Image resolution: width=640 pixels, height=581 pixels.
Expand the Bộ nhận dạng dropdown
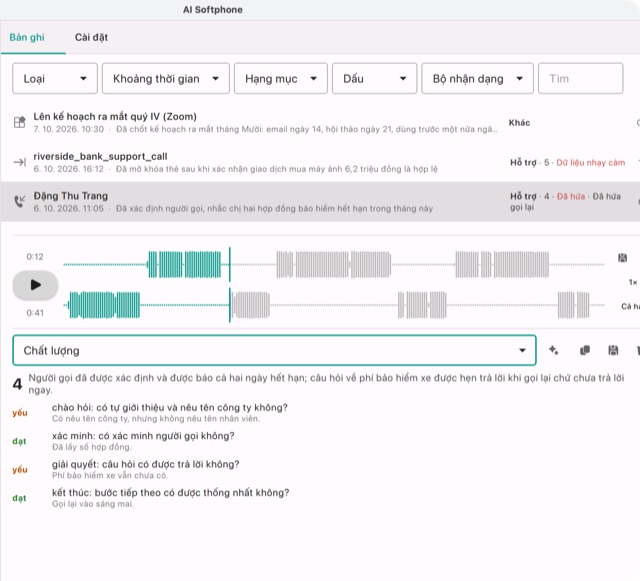(x=477, y=78)
